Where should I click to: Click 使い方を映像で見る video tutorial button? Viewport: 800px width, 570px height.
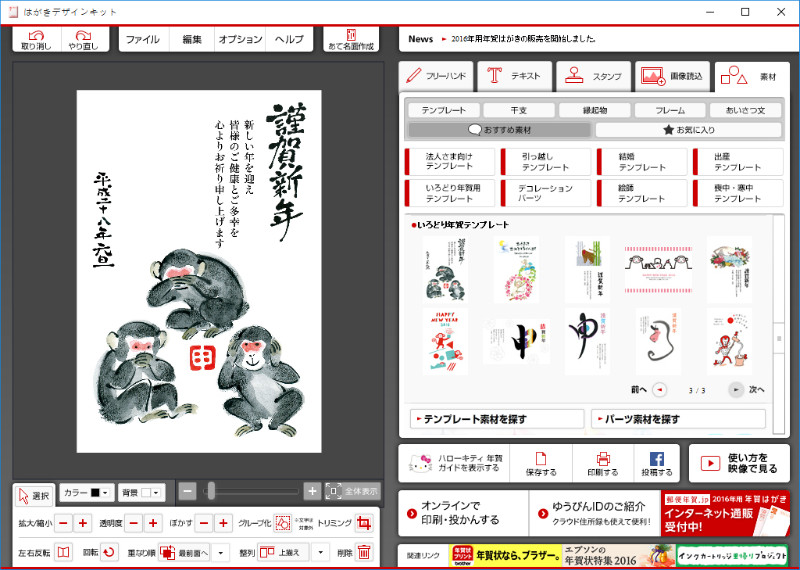[x=739, y=463]
